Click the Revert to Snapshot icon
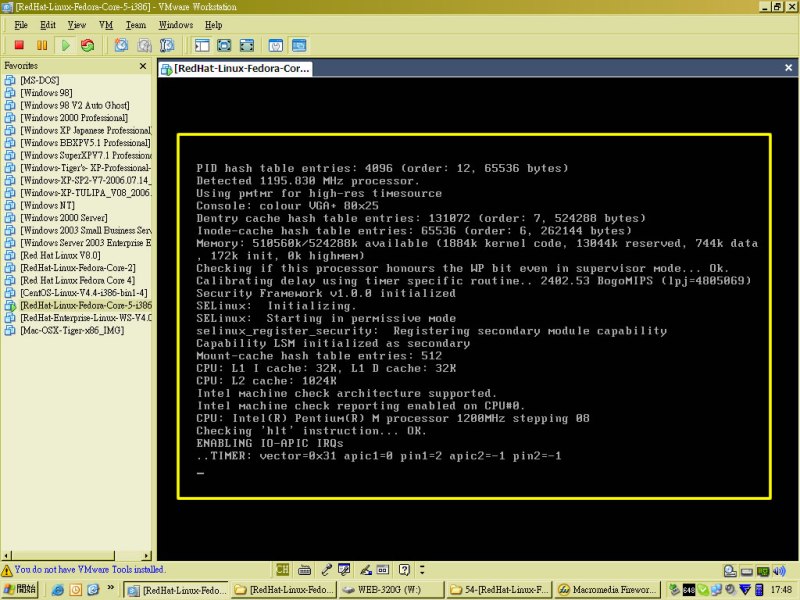This screenshot has height=600, width=800. point(144,45)
